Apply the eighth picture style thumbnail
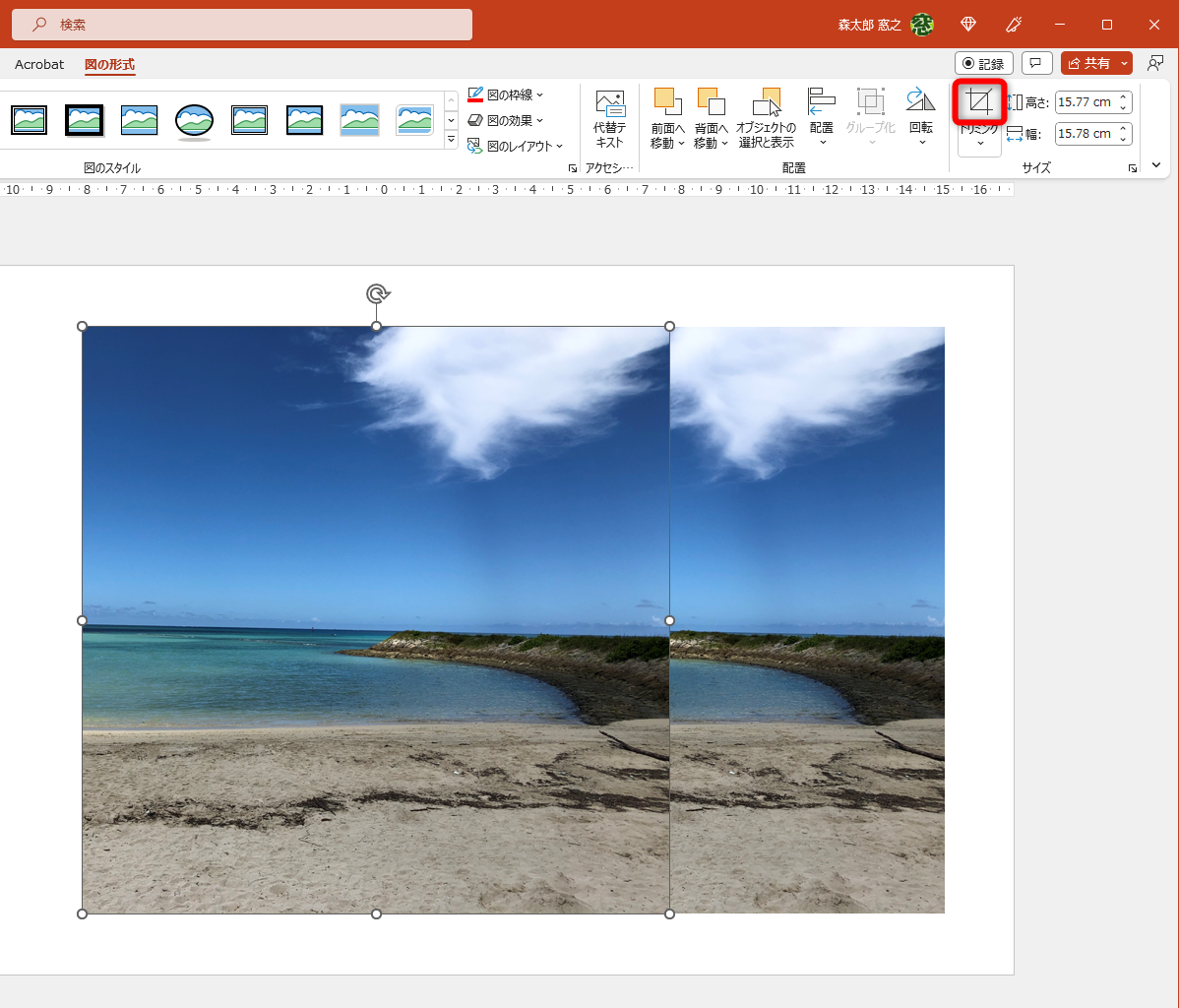The height and width of the screenshot is (1008, 1179). click(414, 120)
